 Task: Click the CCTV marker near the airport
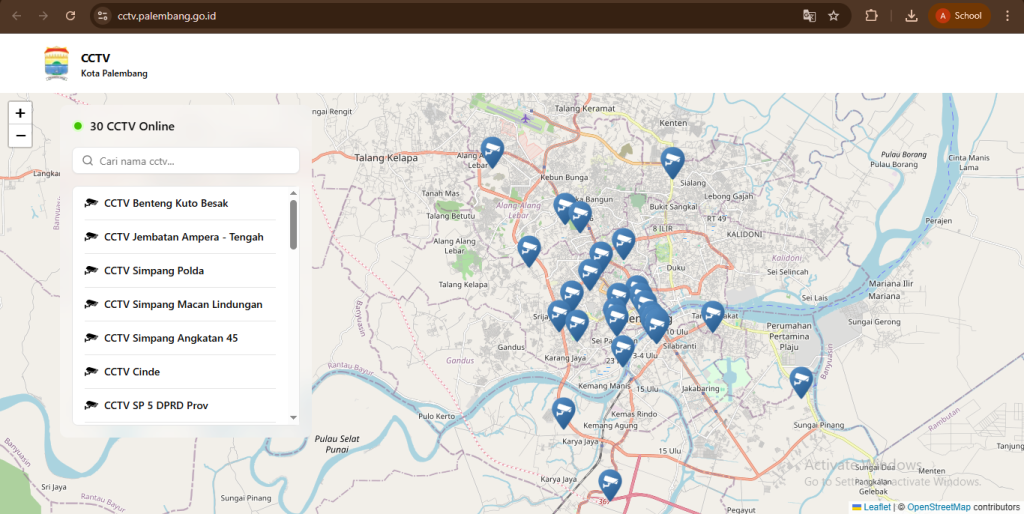491,151
